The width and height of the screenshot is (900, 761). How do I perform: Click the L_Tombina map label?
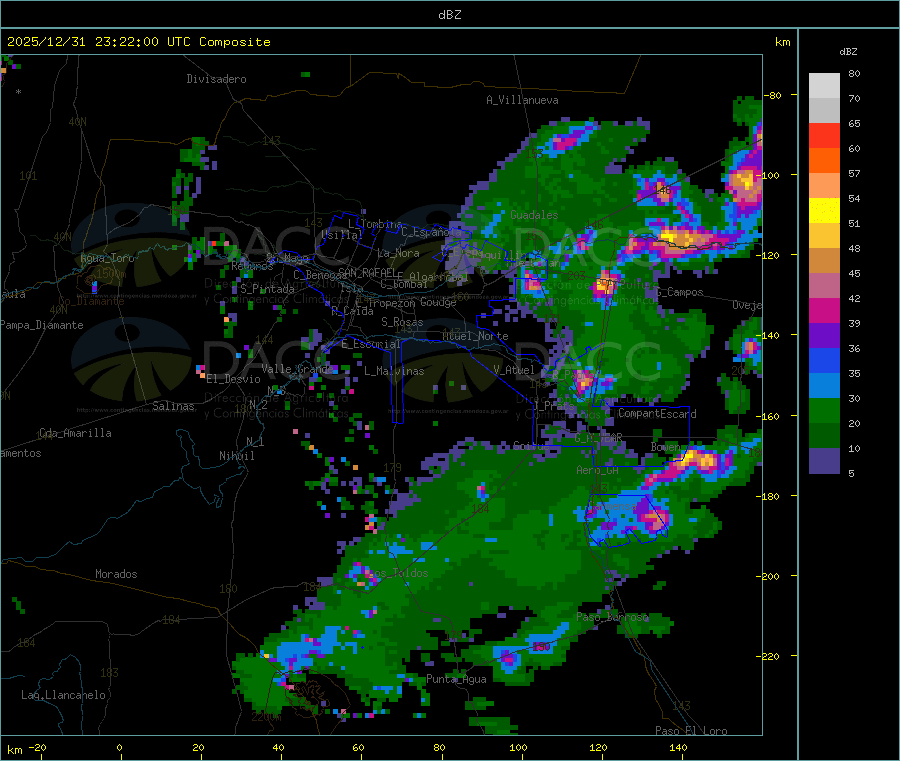(375, 224)
